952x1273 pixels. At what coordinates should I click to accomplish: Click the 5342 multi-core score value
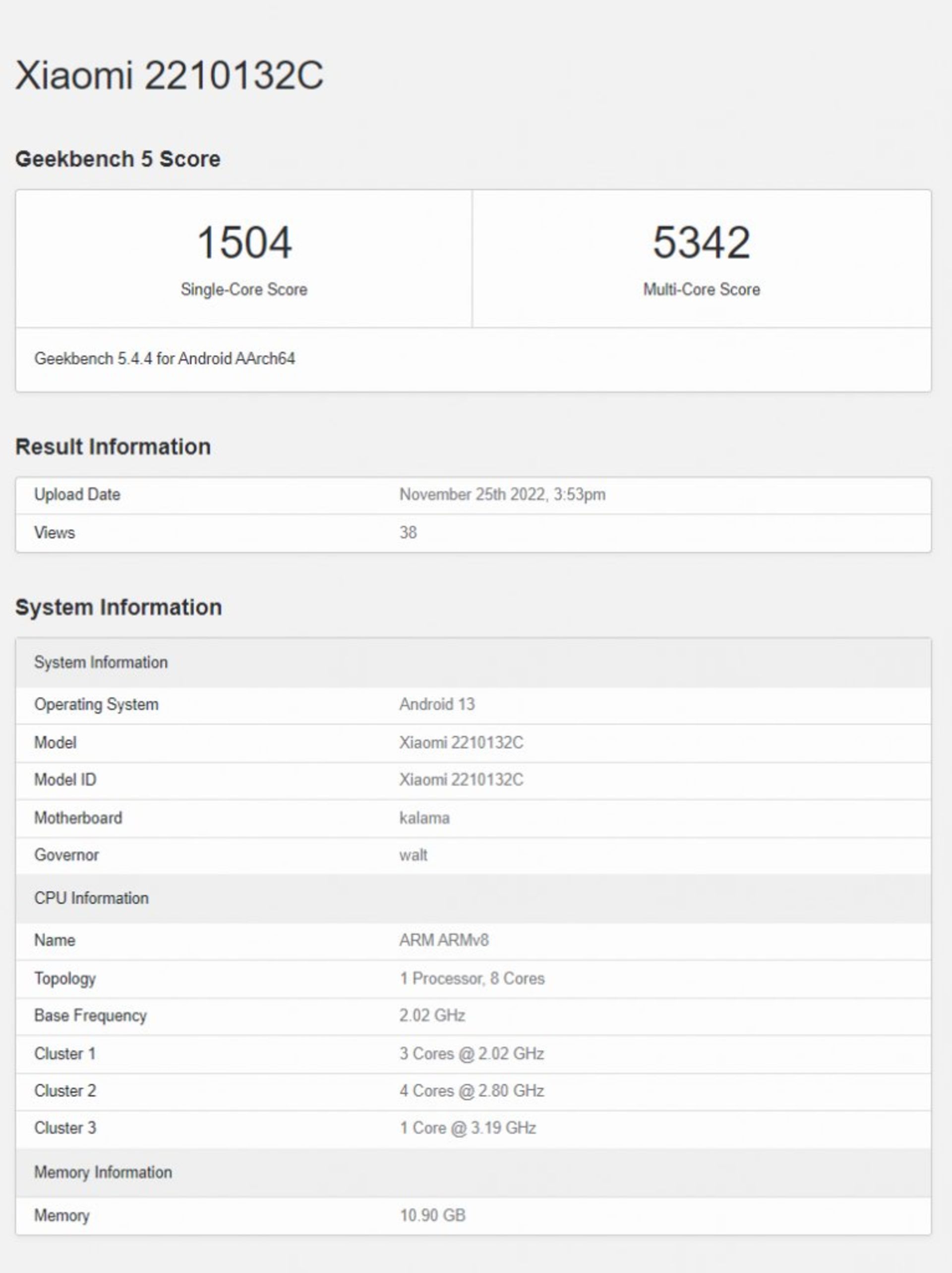click(701, 242)
